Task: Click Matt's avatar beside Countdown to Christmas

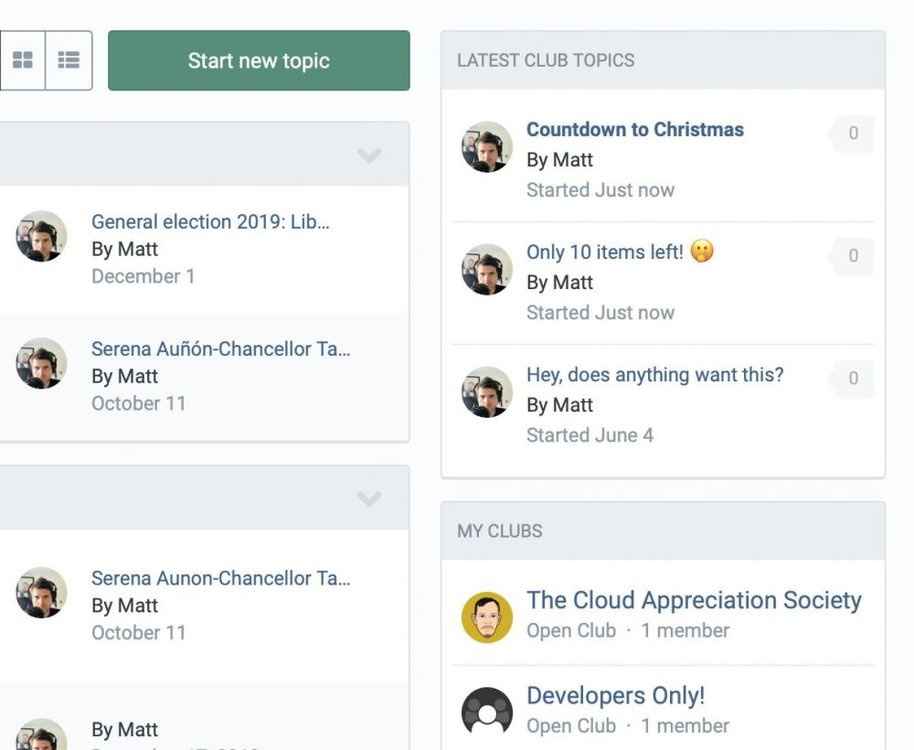Action: click(487, 147)
